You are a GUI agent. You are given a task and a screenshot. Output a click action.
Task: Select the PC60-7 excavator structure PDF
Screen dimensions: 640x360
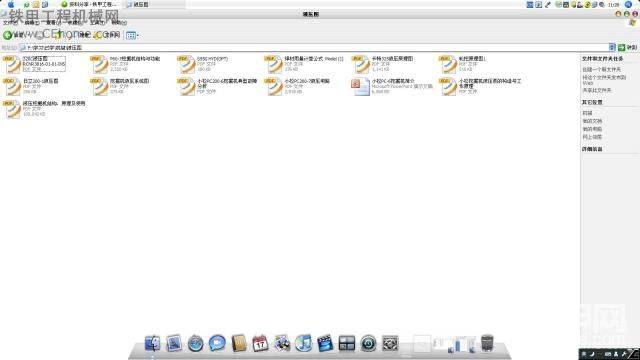pos(126,64)
